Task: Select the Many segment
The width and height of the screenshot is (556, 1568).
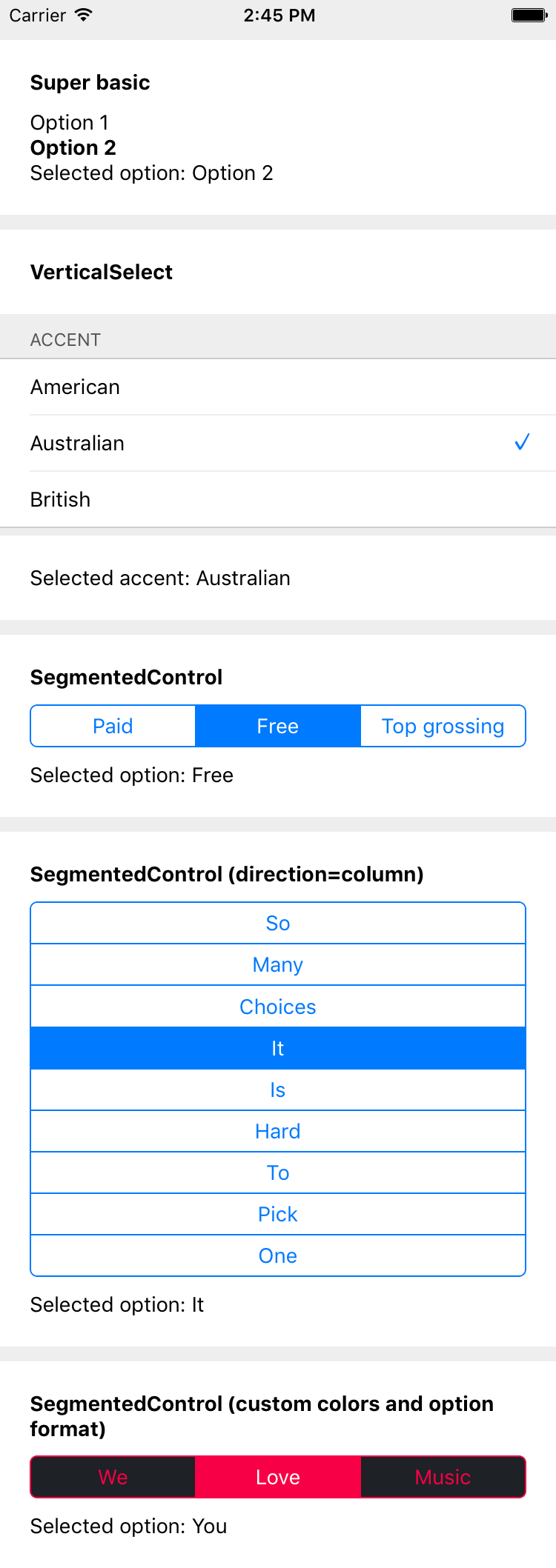Action: click(x=278, y=964)
